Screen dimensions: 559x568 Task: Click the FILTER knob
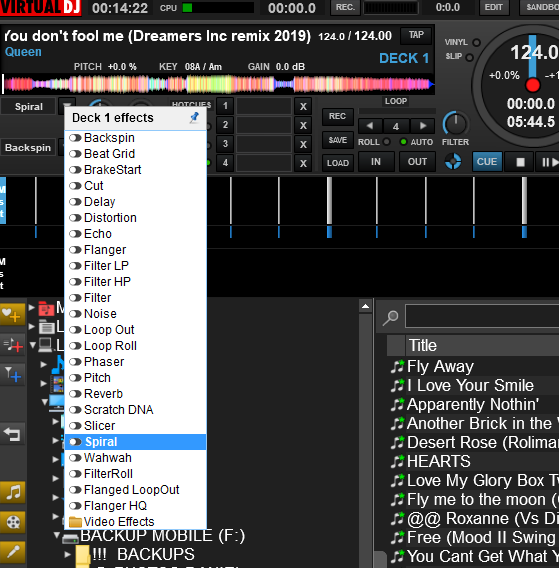click(455, 124)
